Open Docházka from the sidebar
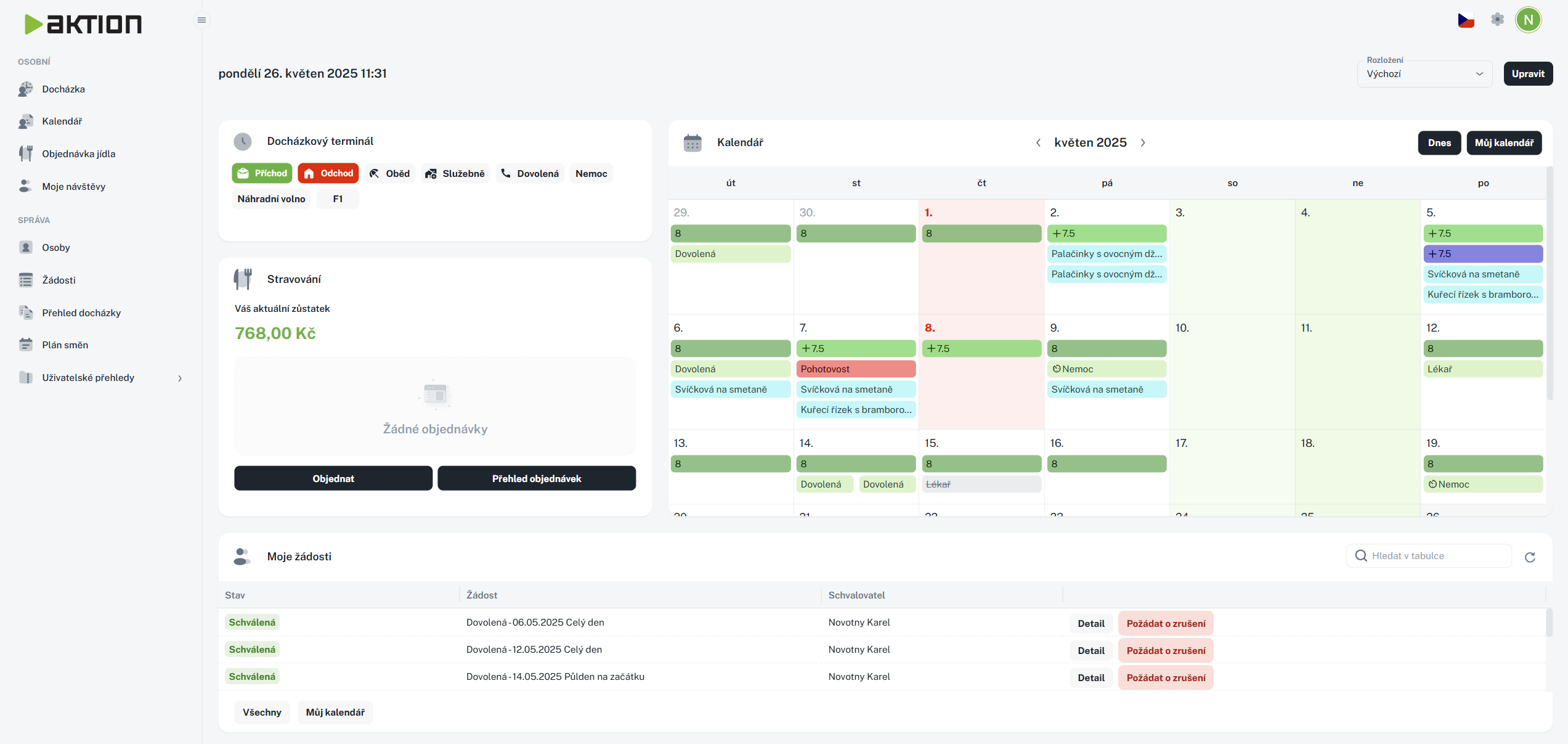Image resolution: width=1568 pixels, height=744 pixels. pyautogui.click(x=63, y=89)
